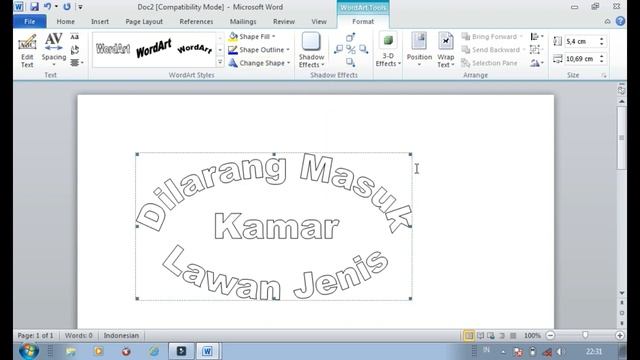Open the Shape Outline dropdown arrow

click(288, 50)
